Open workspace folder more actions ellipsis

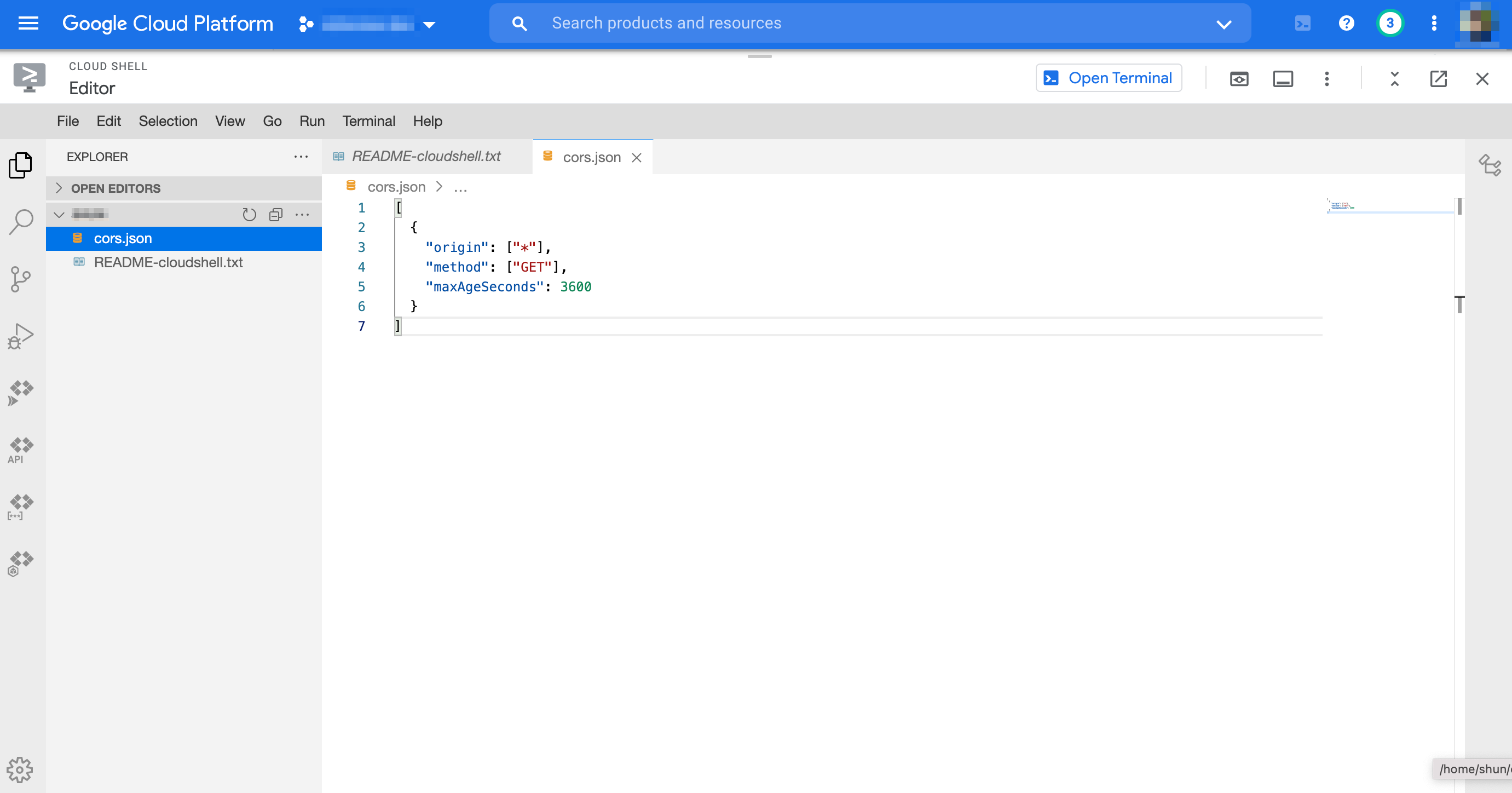point(302,214)
